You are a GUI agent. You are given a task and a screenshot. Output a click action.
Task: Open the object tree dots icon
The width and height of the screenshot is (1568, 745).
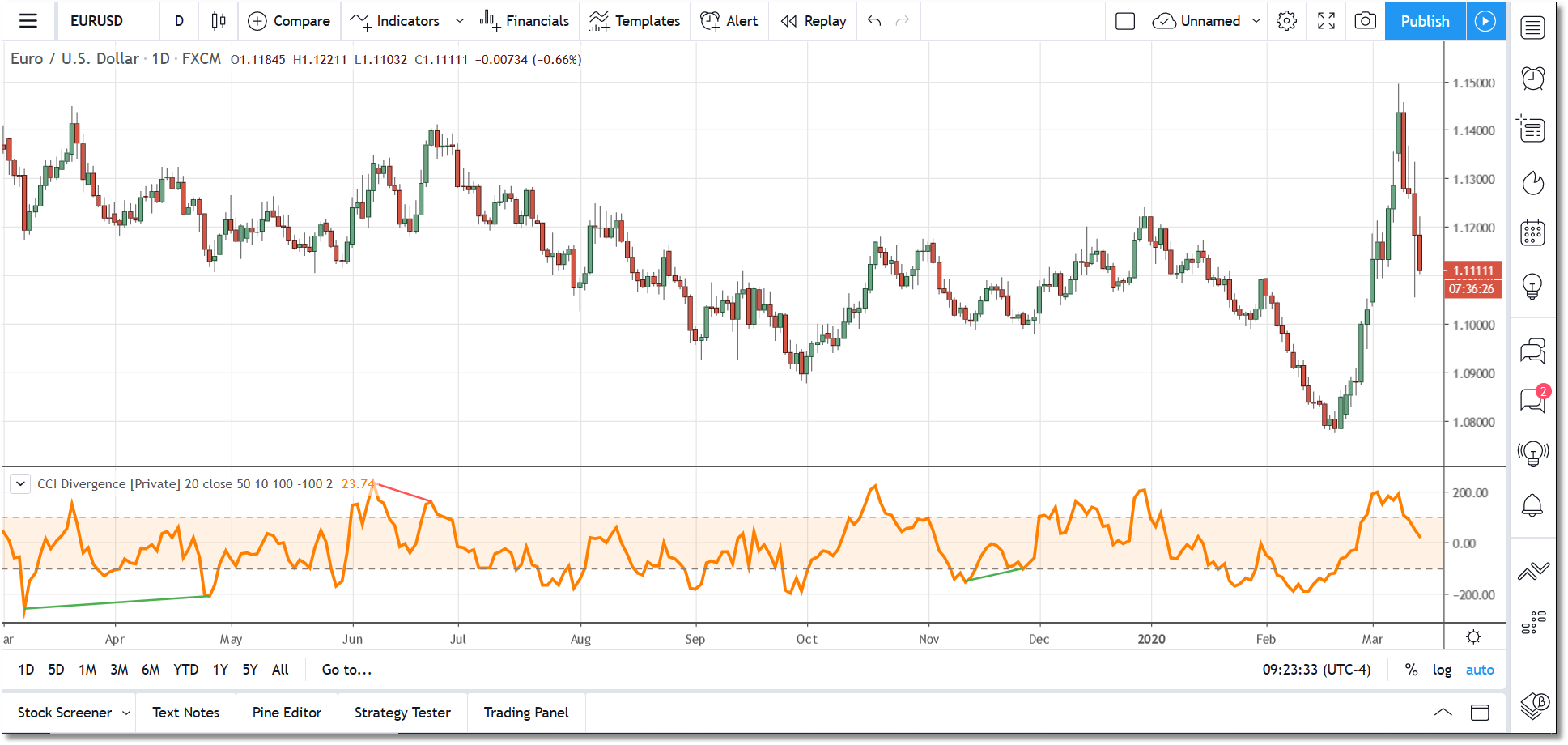tap(1532, 622)
